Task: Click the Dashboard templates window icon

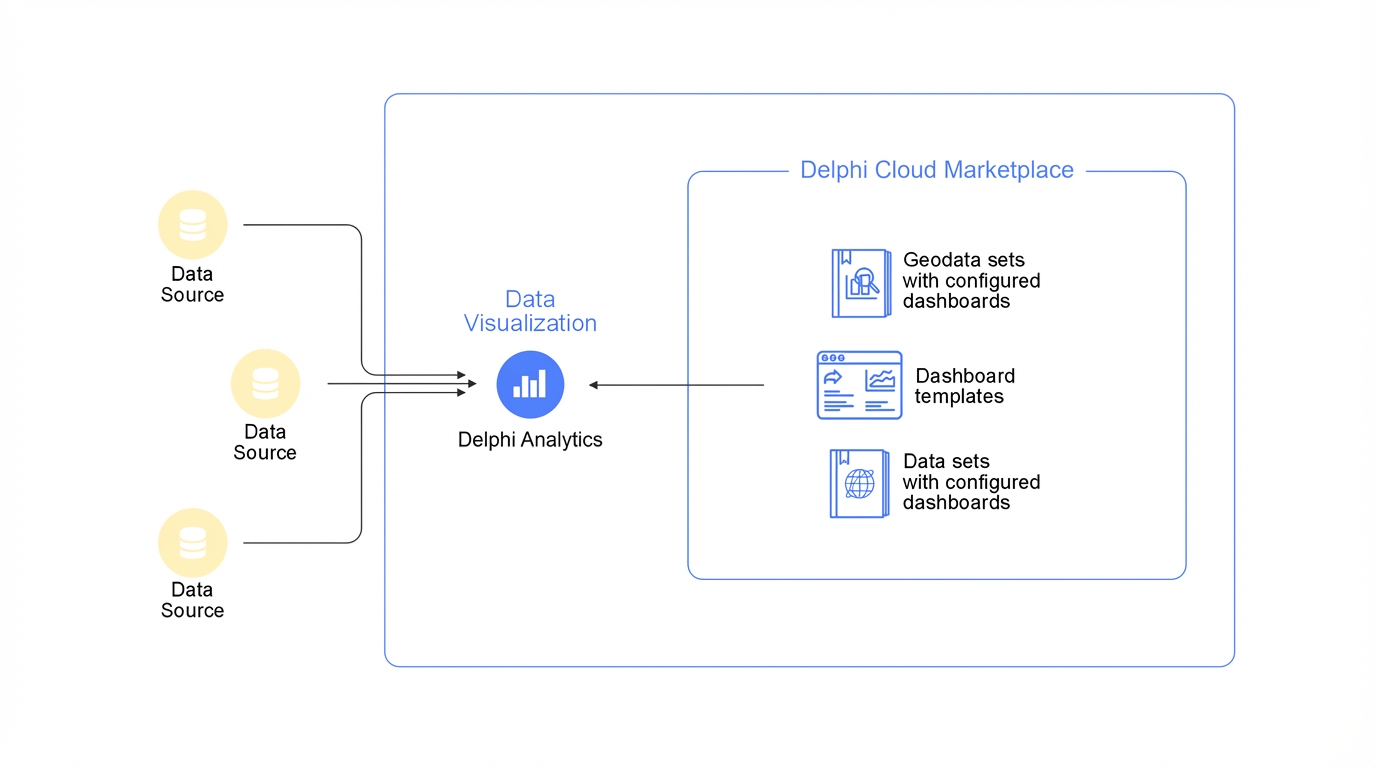Action: 859,385
